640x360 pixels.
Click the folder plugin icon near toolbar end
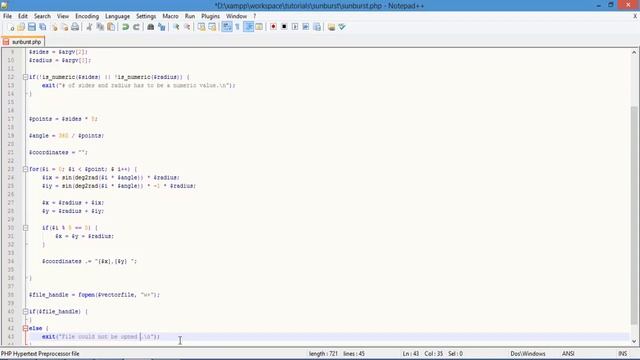pos(331,27)
